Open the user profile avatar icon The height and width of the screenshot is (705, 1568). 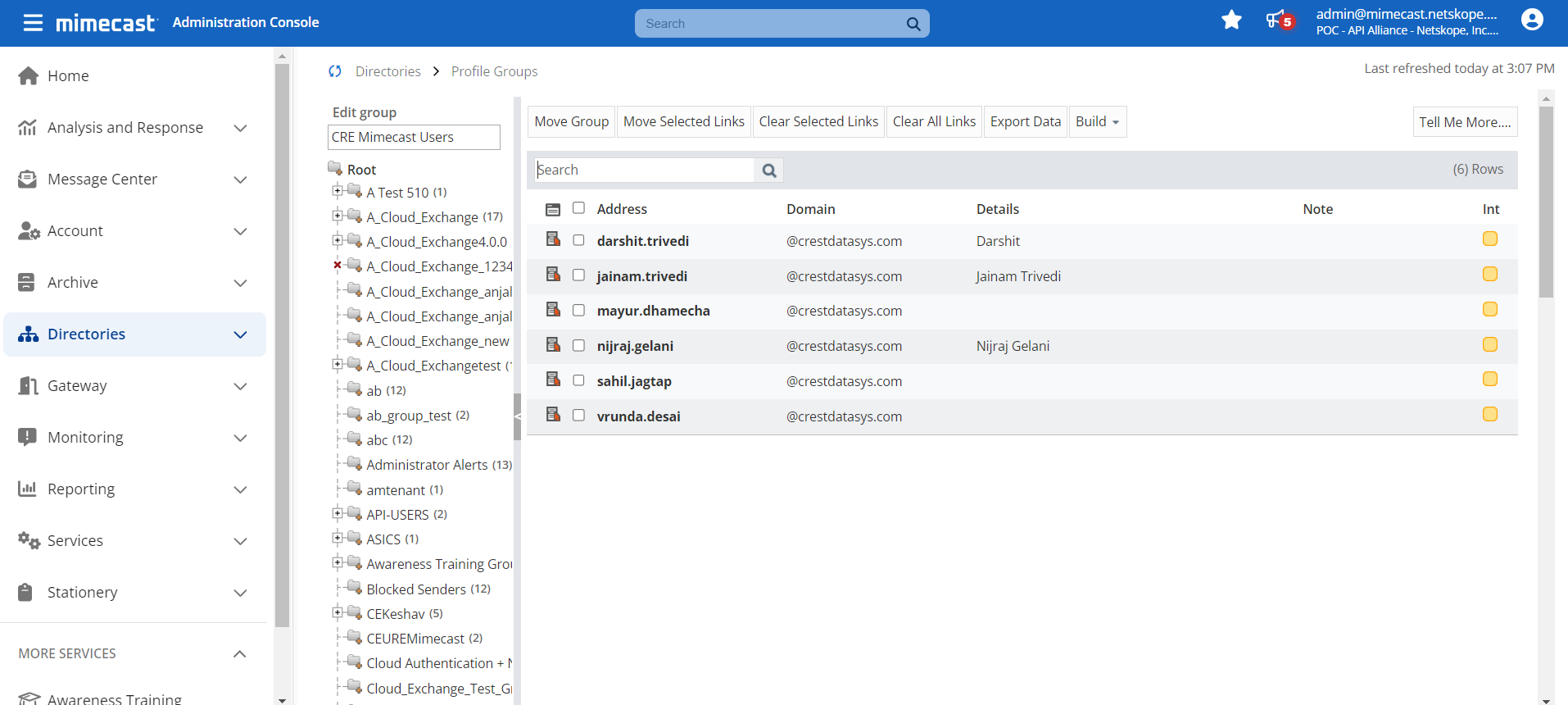pyautogui.click(x=1532, y=20)
